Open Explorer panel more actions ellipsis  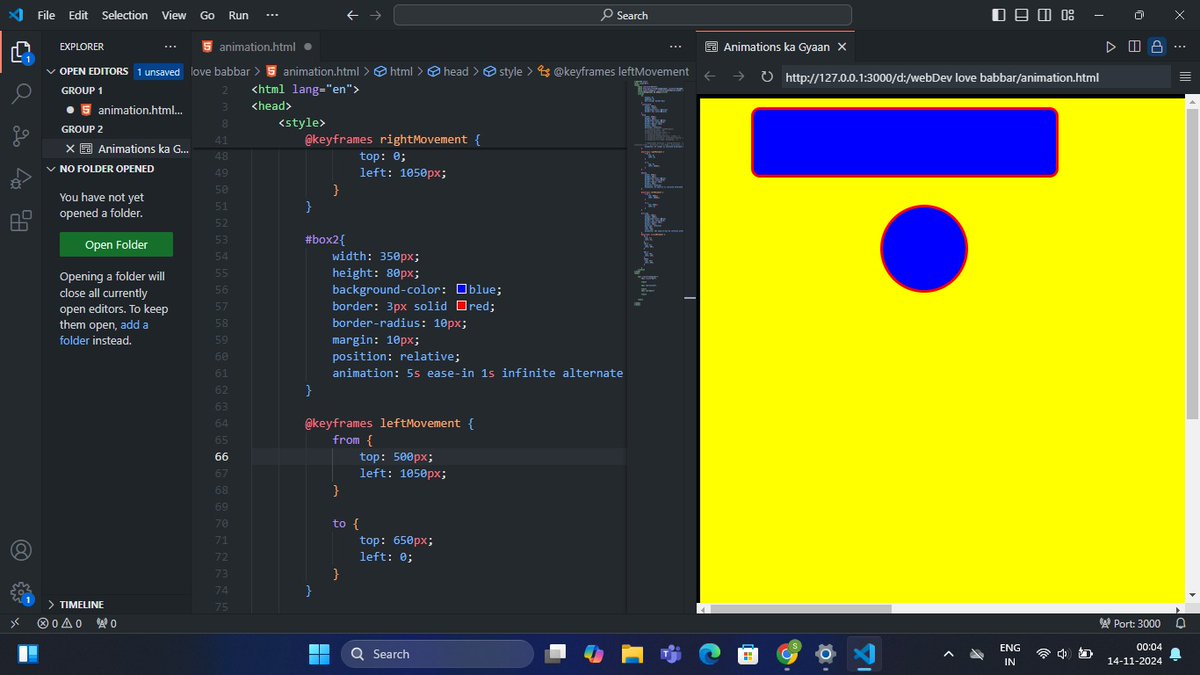pyautogui.click(x=171, y=46)
